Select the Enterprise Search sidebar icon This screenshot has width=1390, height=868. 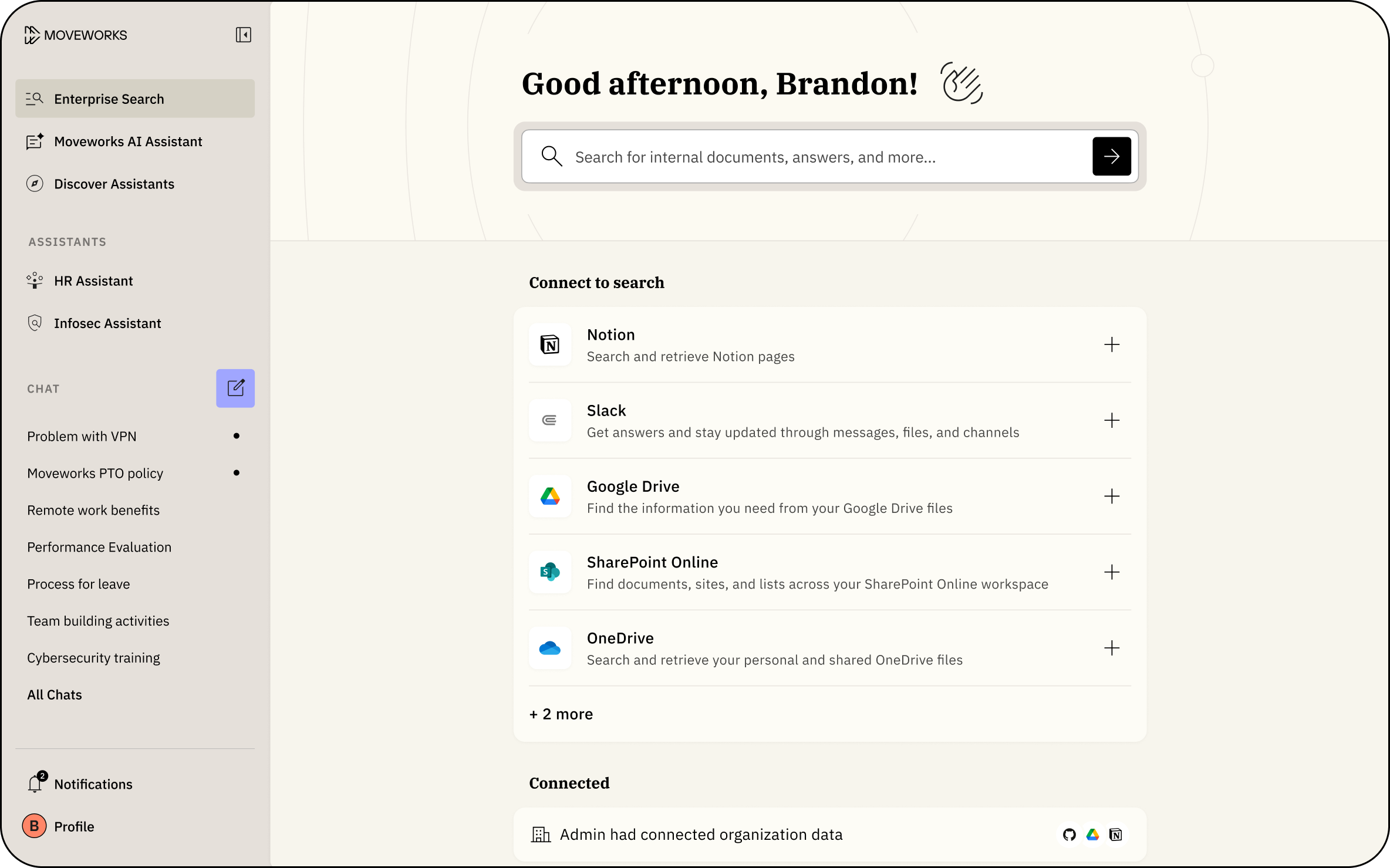[x=35, y=98]
